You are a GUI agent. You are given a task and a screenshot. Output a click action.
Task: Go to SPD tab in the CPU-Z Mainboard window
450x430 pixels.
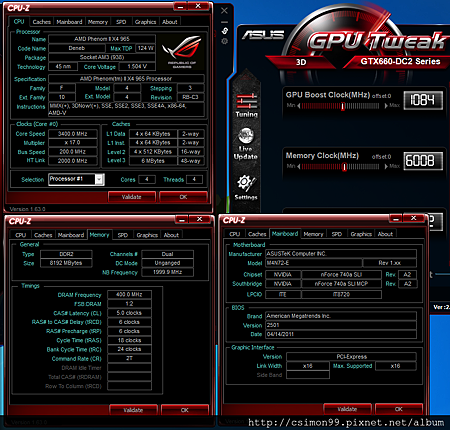point(337,234)
